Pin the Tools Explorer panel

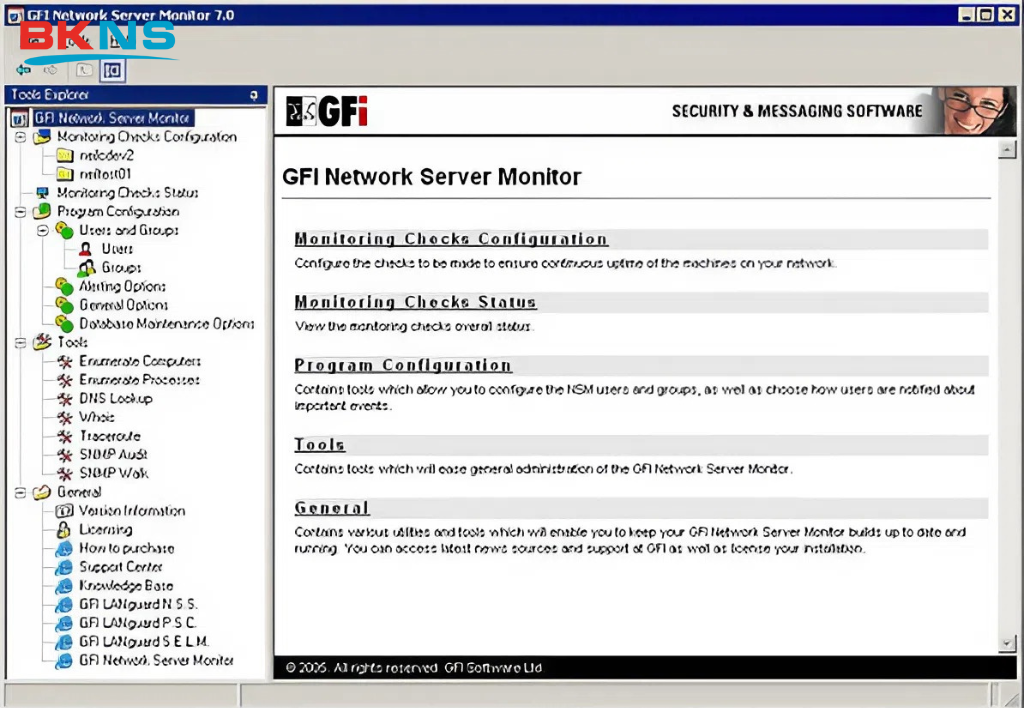point(255,95)
